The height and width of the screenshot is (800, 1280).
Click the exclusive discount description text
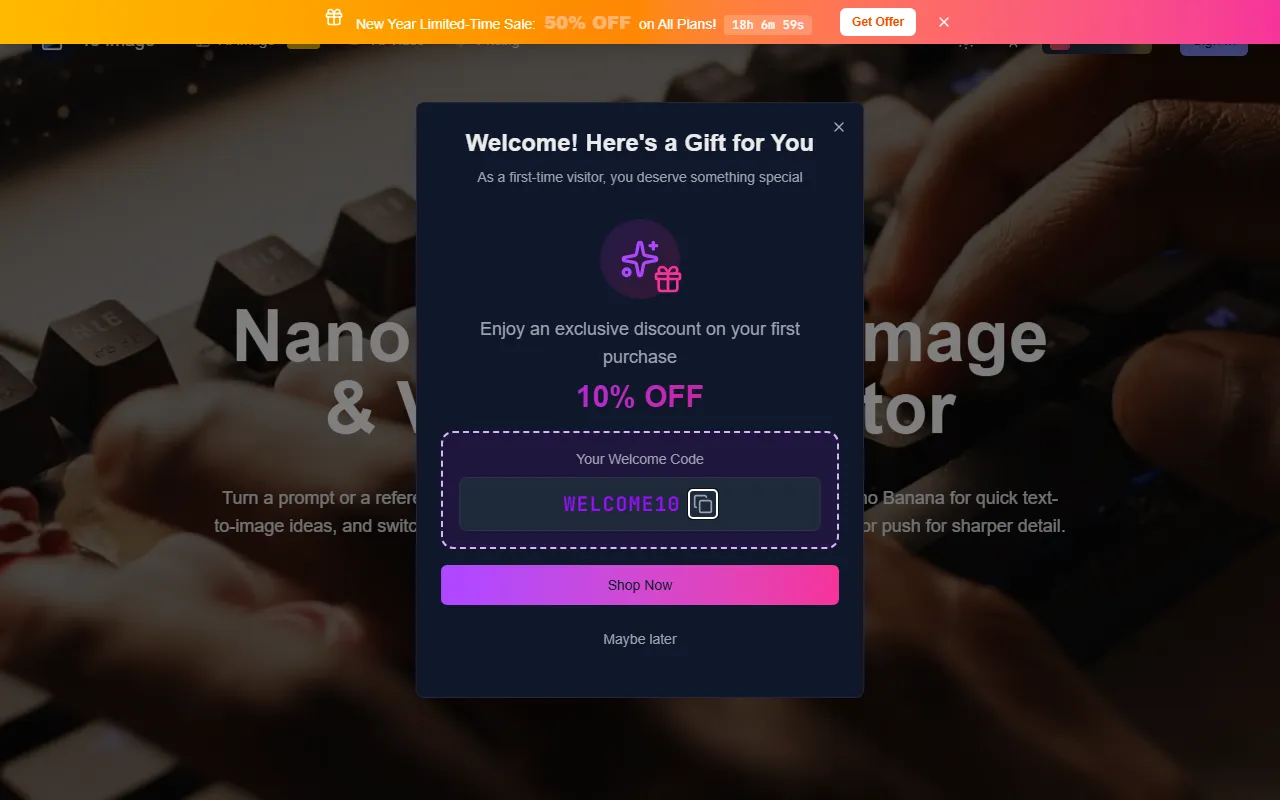point(640,343)
